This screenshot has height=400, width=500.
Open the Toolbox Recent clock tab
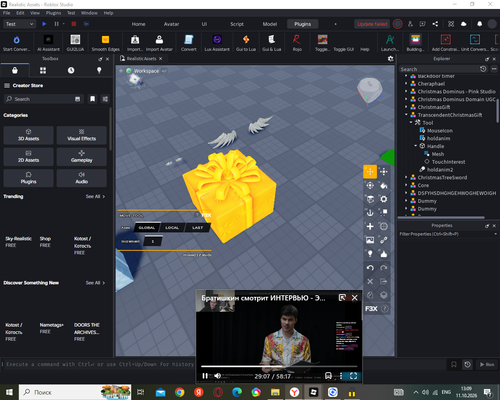[71, 70]
